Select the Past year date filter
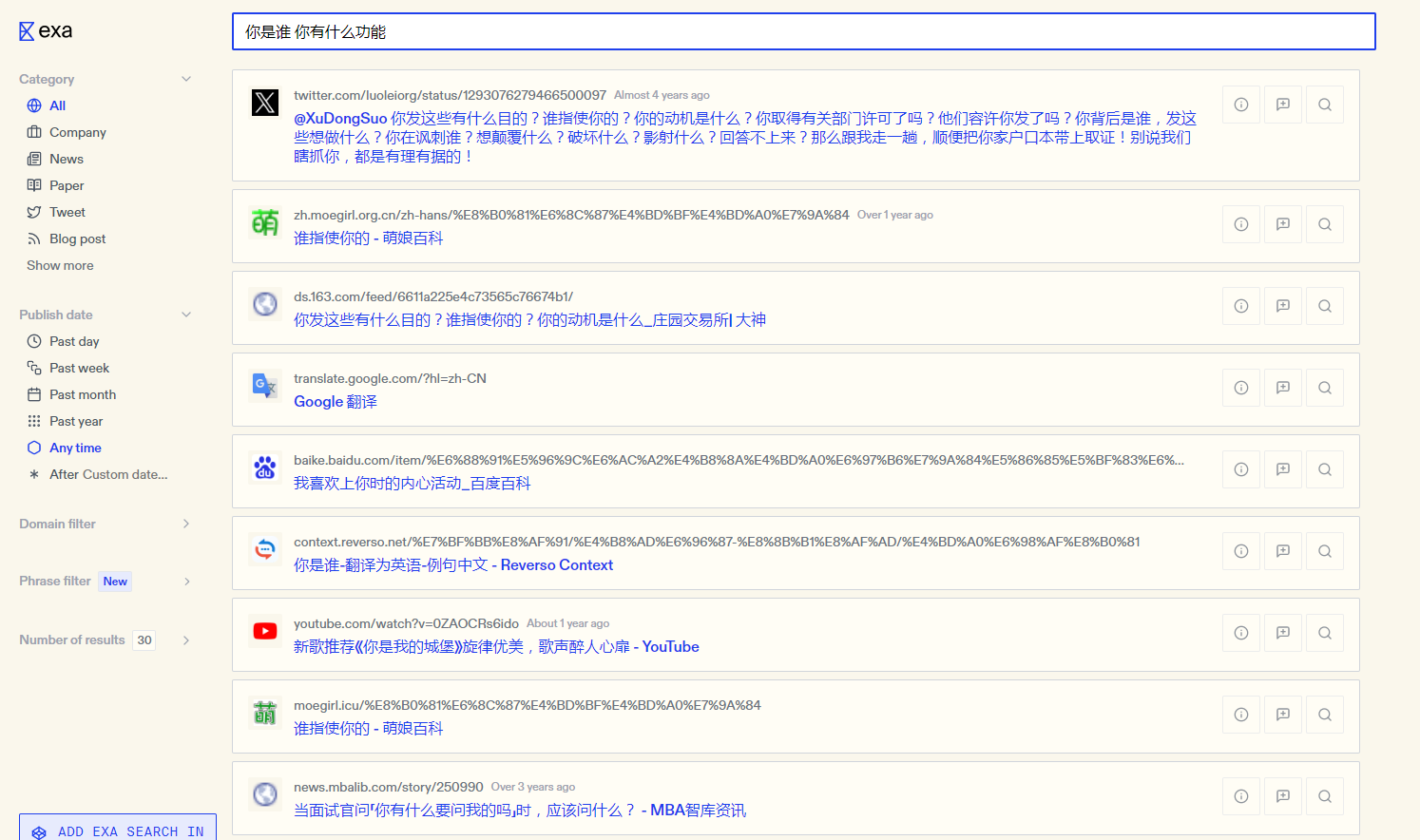 click(x=65, y=421)
